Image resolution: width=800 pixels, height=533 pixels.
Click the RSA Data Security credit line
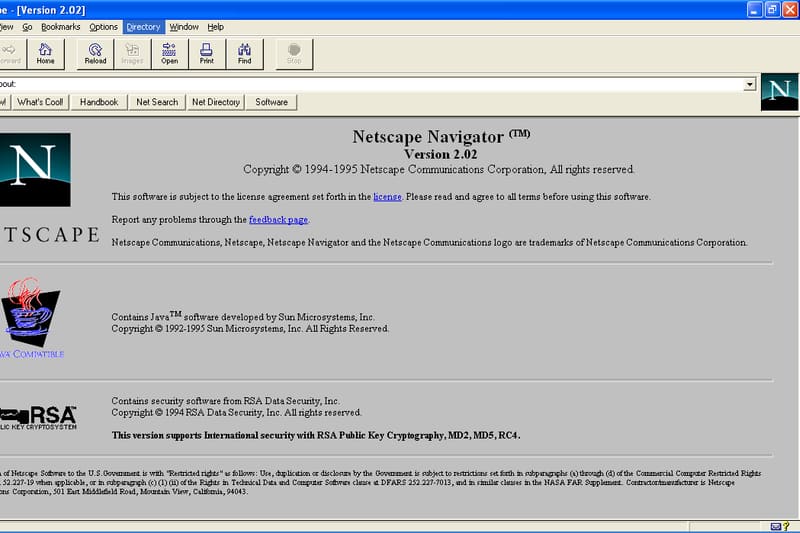[x=226, y=401]
